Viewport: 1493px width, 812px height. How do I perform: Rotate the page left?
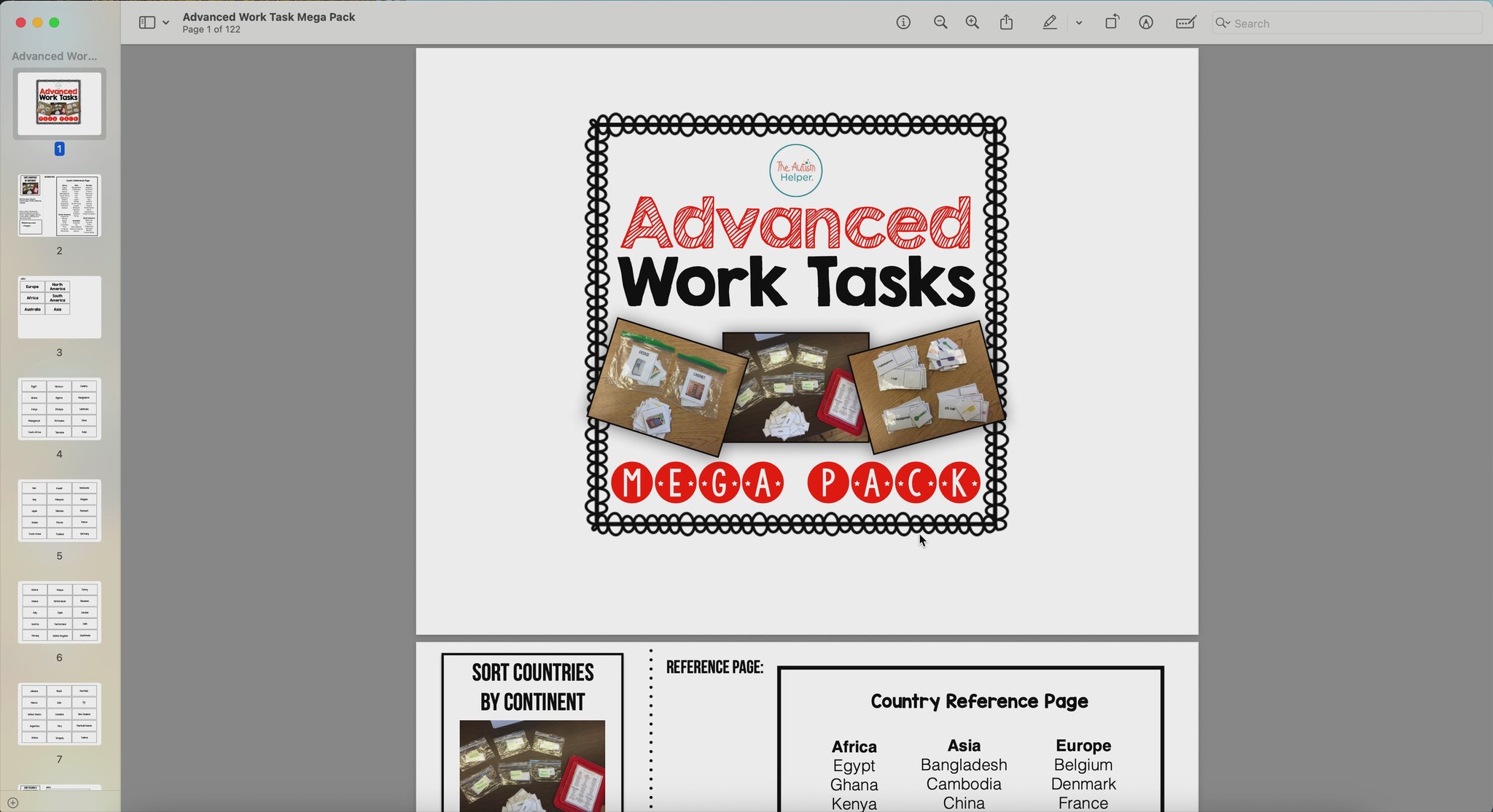tap(1112, 23)
